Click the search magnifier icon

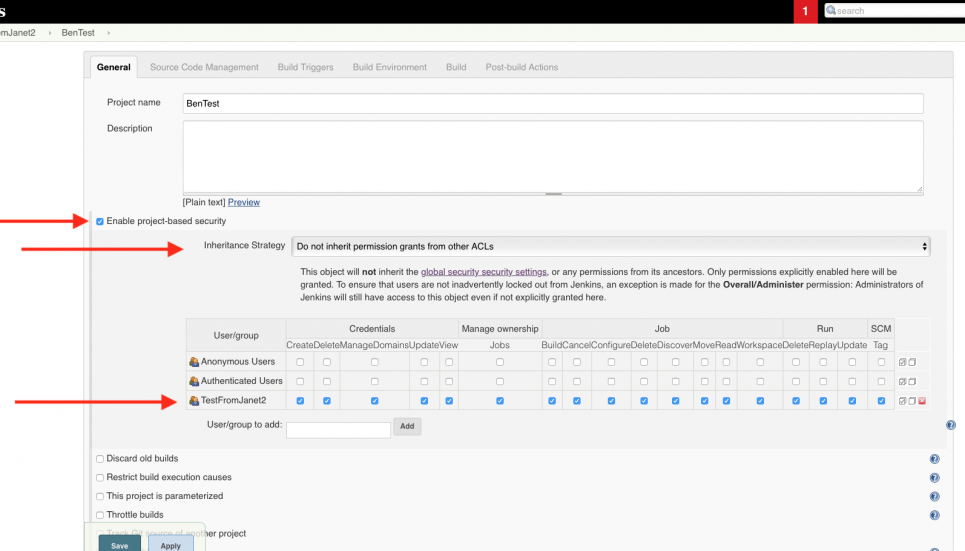click(x=830, y=11)
